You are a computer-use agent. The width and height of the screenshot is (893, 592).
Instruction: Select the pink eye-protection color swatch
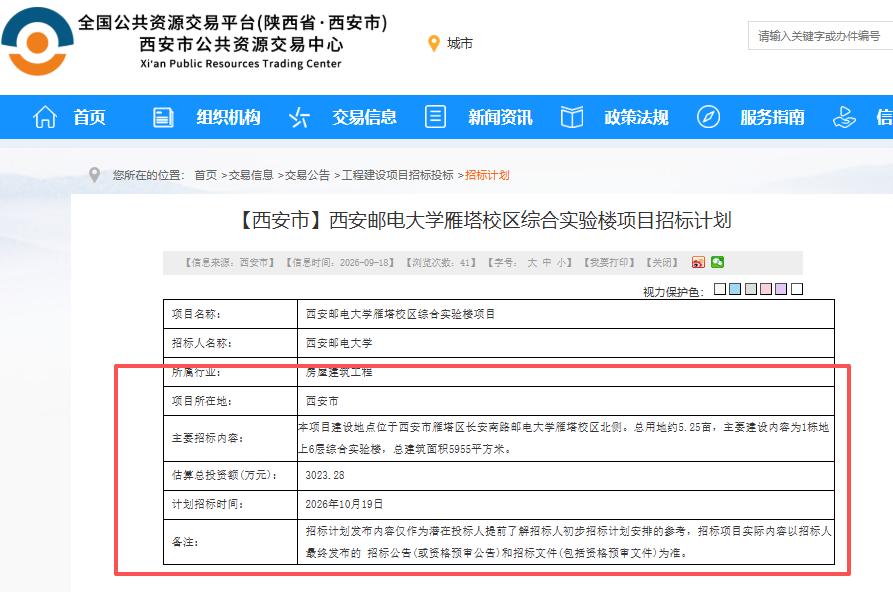click(766, 289)
